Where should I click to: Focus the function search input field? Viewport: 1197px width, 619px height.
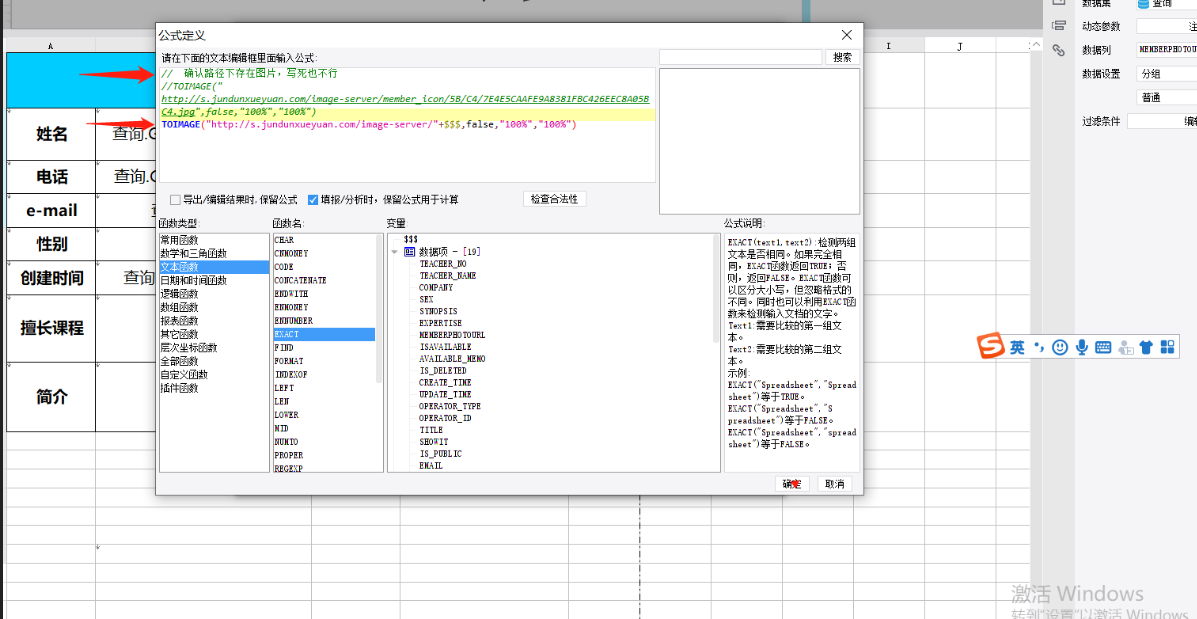point(740,57)
